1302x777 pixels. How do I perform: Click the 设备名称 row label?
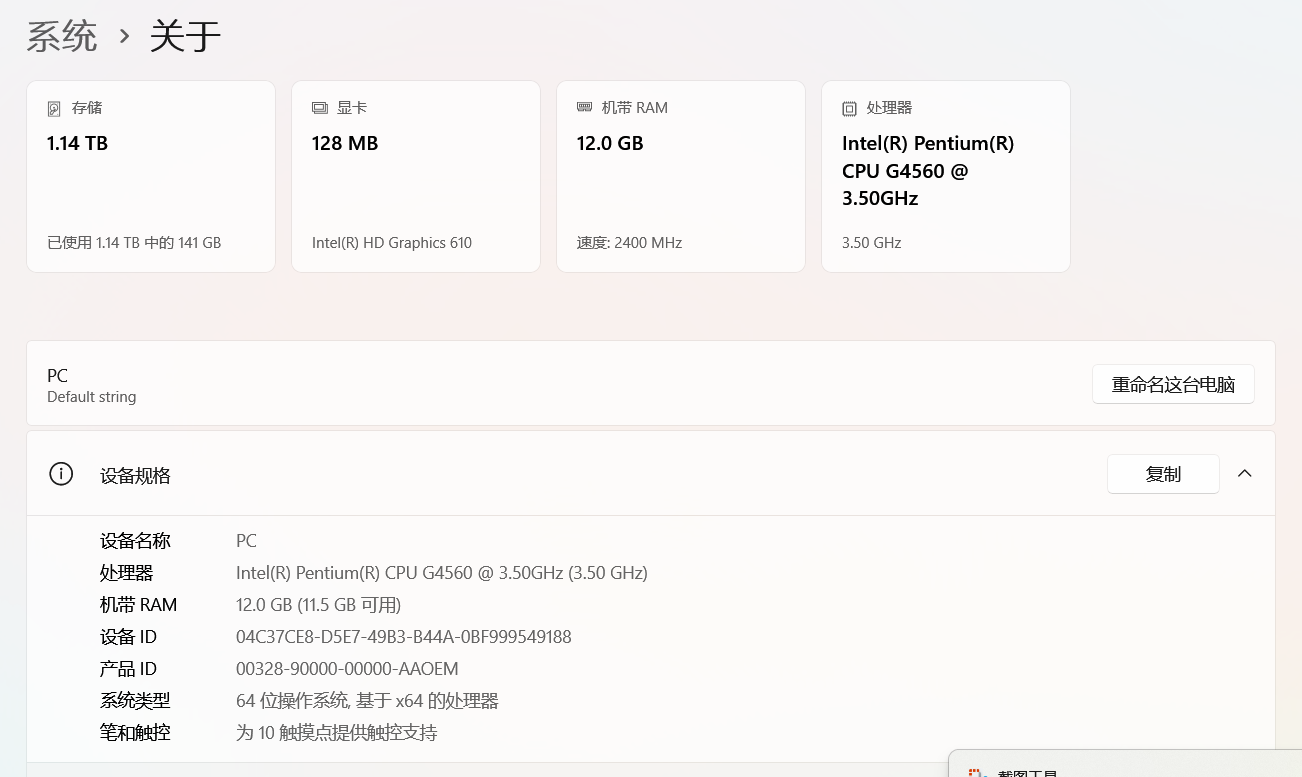(135, 541)
